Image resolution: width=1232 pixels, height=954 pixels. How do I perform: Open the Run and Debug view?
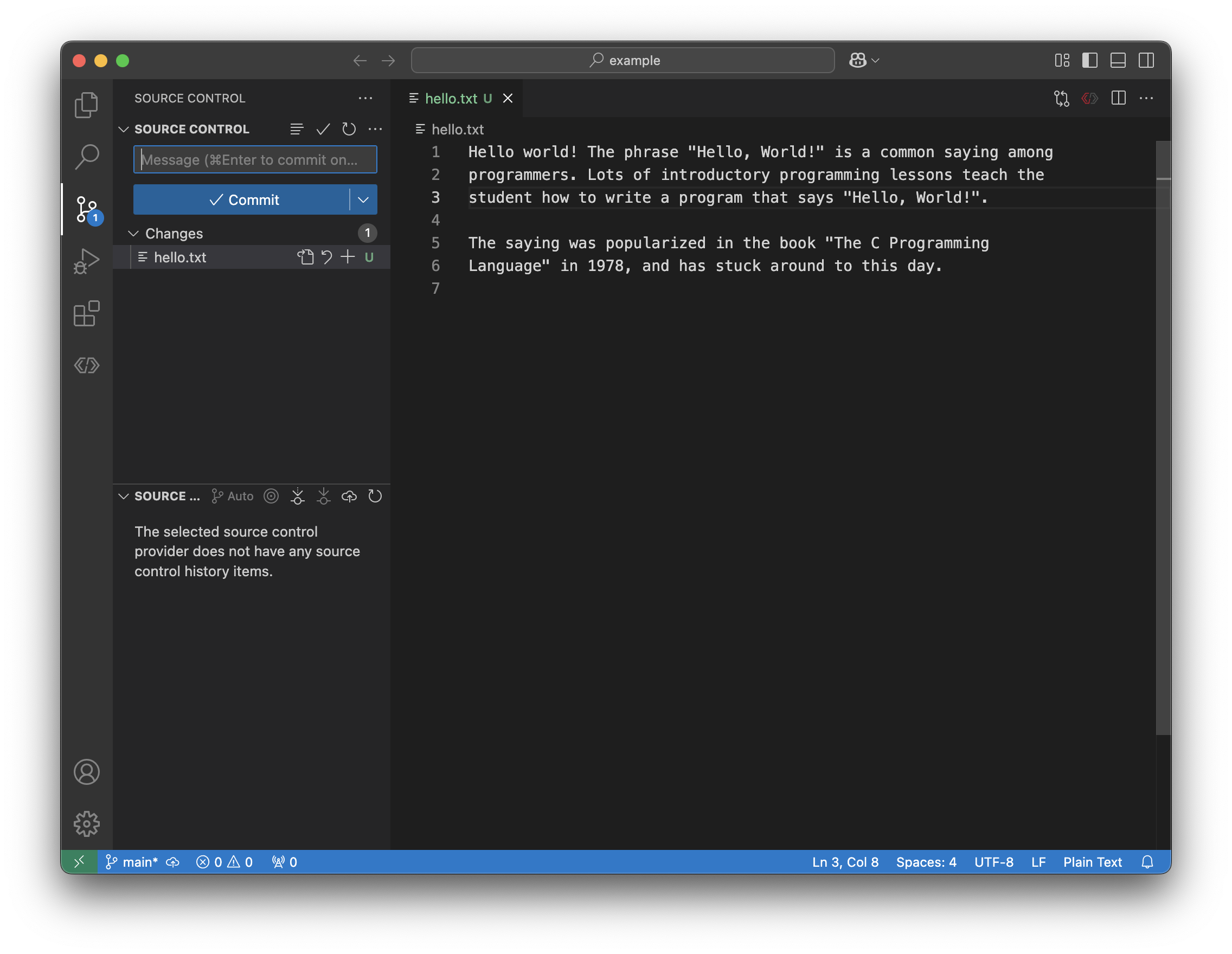(86, 261)
